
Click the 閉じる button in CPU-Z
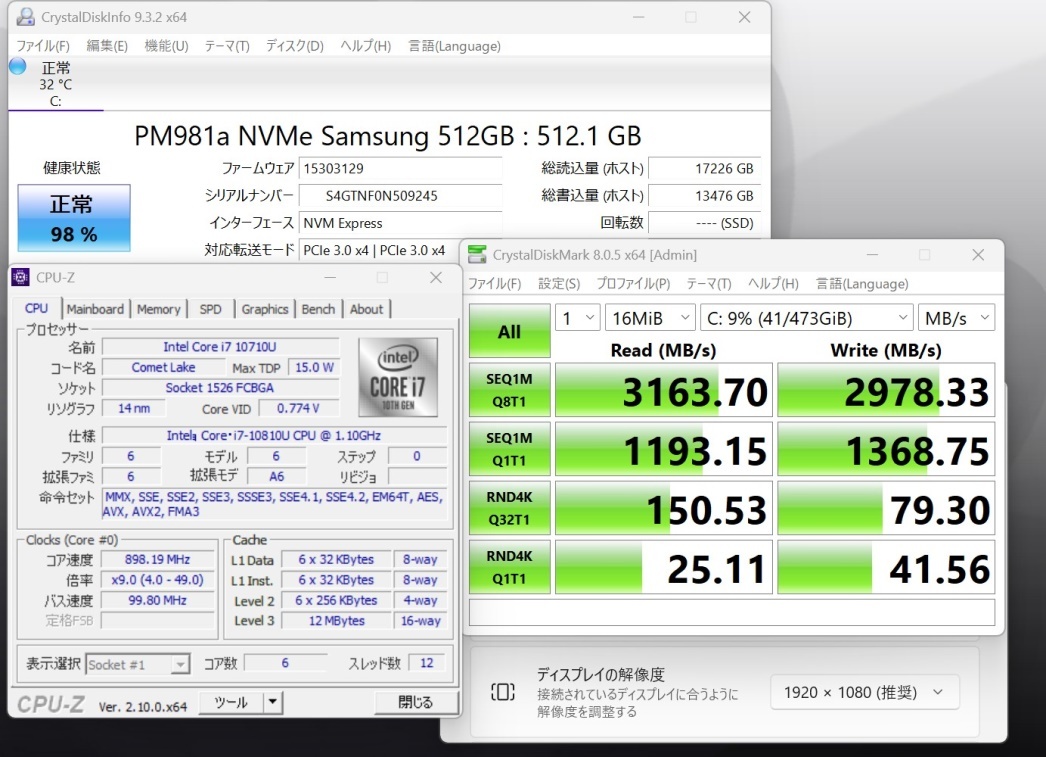416,702
